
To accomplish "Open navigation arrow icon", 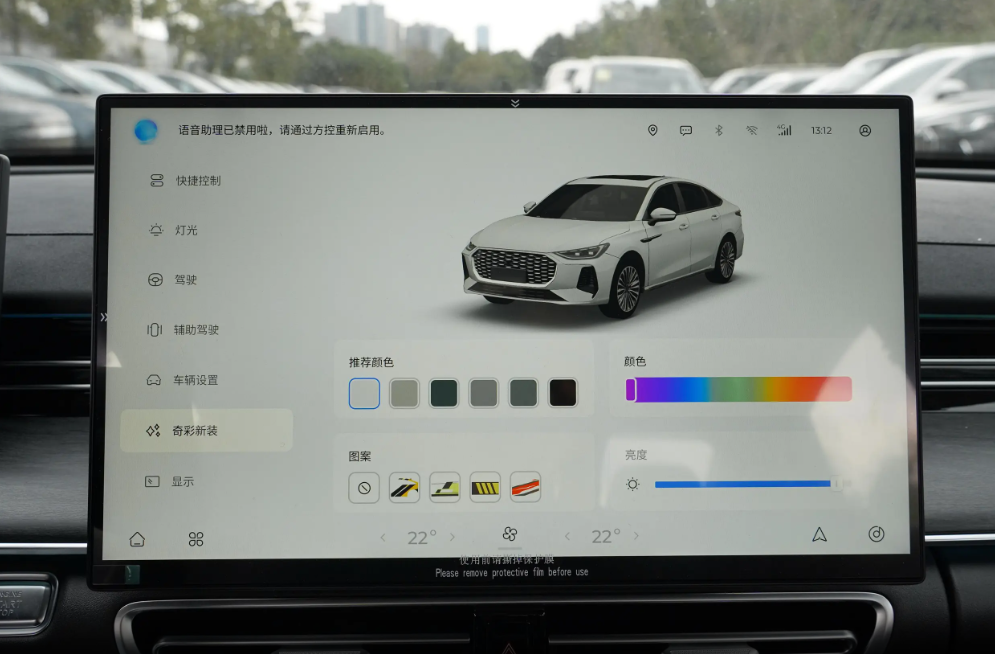I will [x=820, y=535].
